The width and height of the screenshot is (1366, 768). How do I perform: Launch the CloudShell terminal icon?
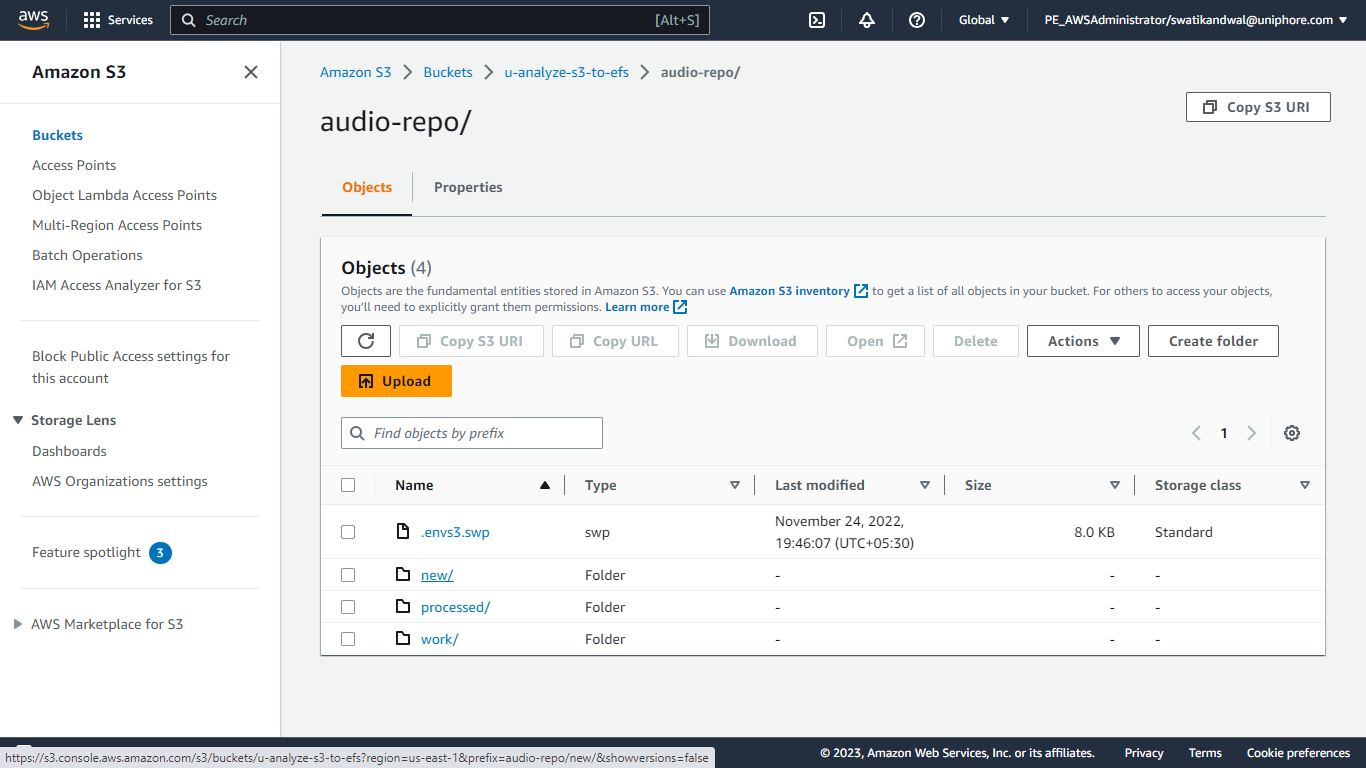point(817,20)
